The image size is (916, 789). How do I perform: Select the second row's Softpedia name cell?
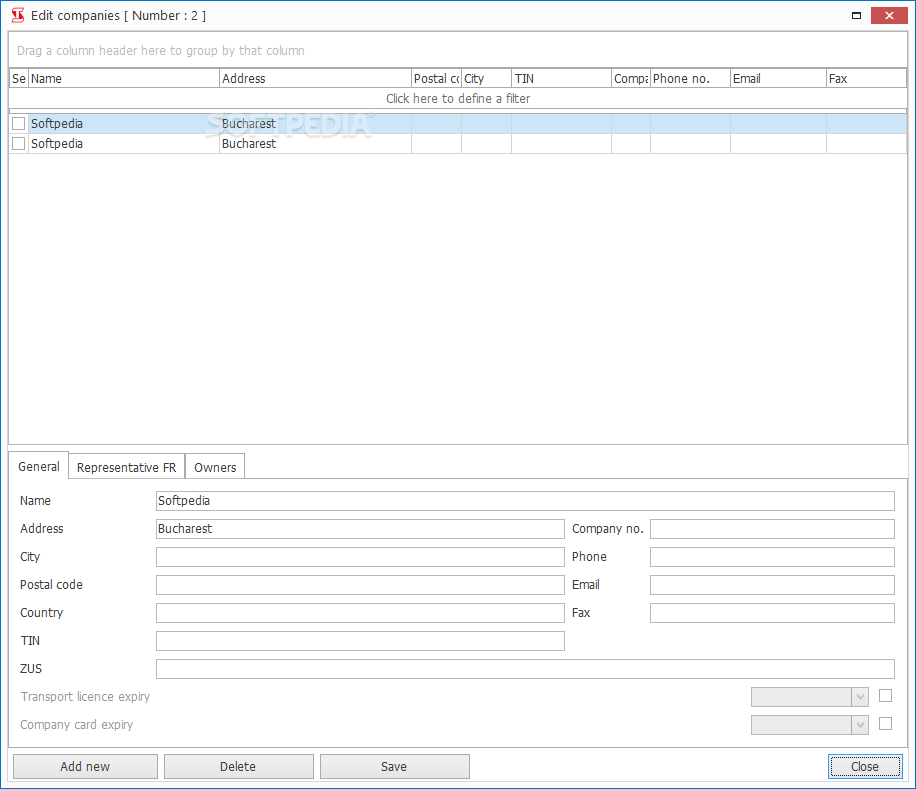click(x=124, y=143)
